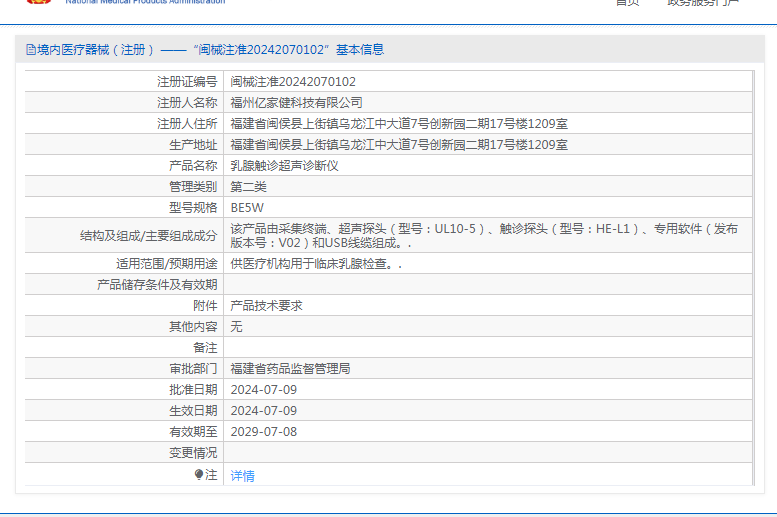Select the registration number 闽械注准20242070102 value
The width and height of the screenshot is (777, 517).
(293, 82)
